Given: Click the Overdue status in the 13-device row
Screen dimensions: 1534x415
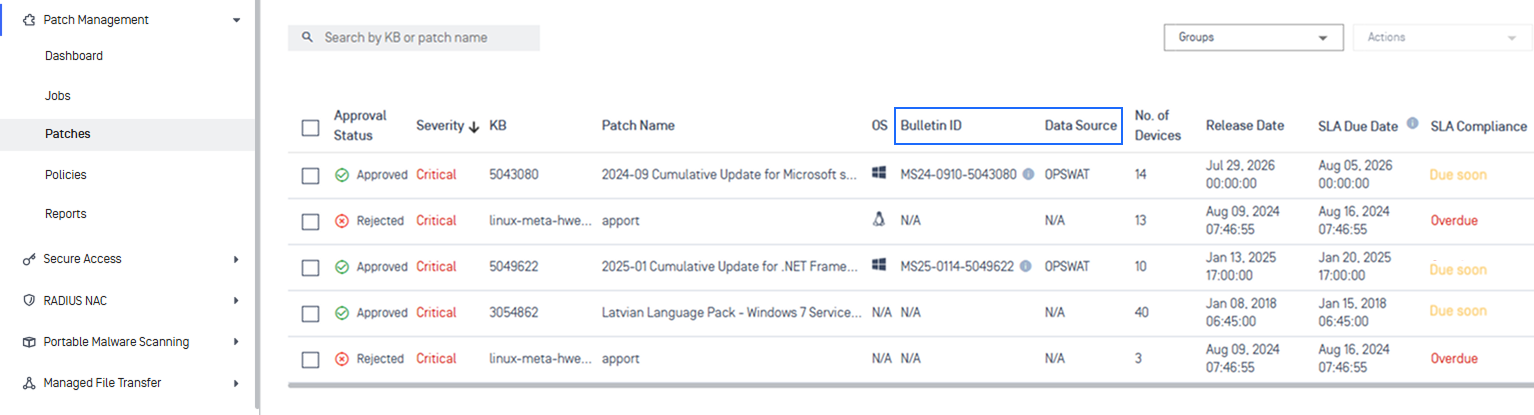Looking at the screenshot, I should click(1454, 220).
